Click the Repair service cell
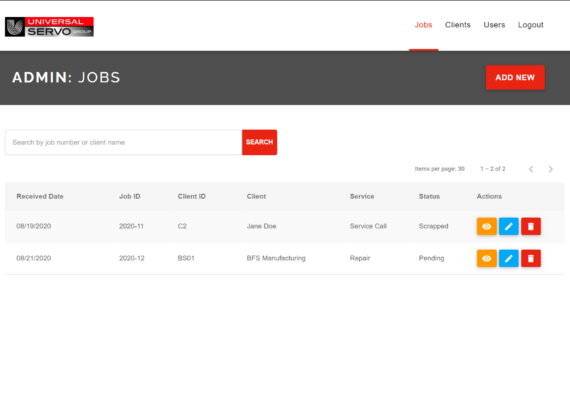 (x=360, y=258)
